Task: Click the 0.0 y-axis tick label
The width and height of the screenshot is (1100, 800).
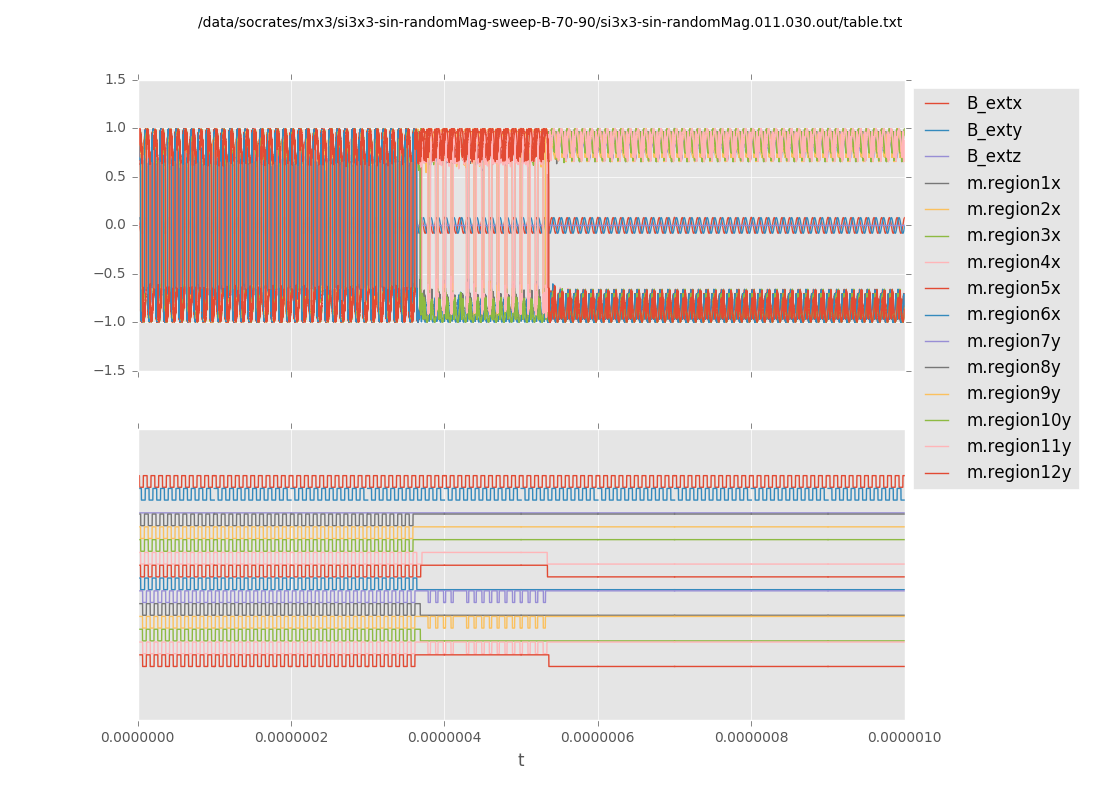Action: pos(114,225)
